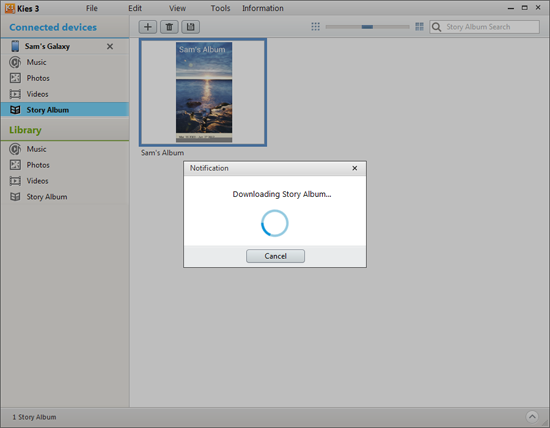This screenshot has width=550, height=428.
Task: Click the save to PC disk icon
Action: 190,27
